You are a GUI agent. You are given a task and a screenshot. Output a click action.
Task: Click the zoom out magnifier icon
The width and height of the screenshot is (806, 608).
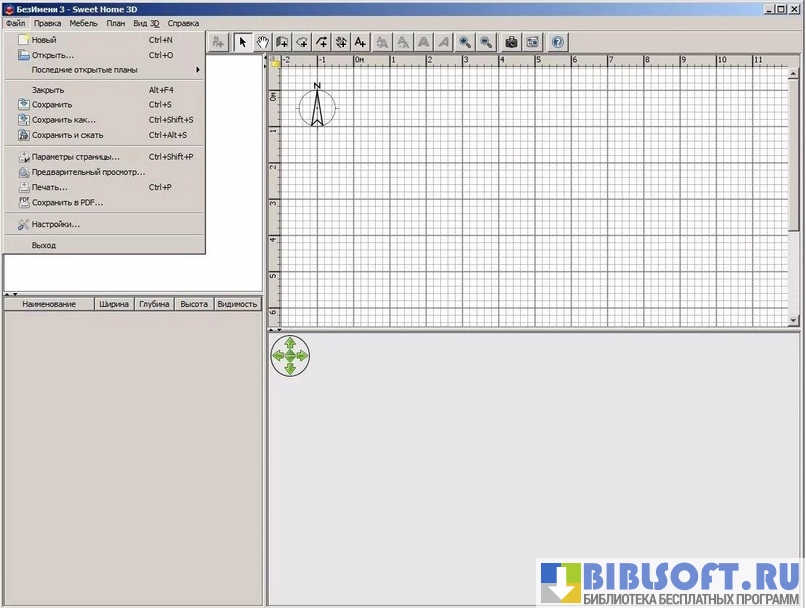(x=485, y=42)
